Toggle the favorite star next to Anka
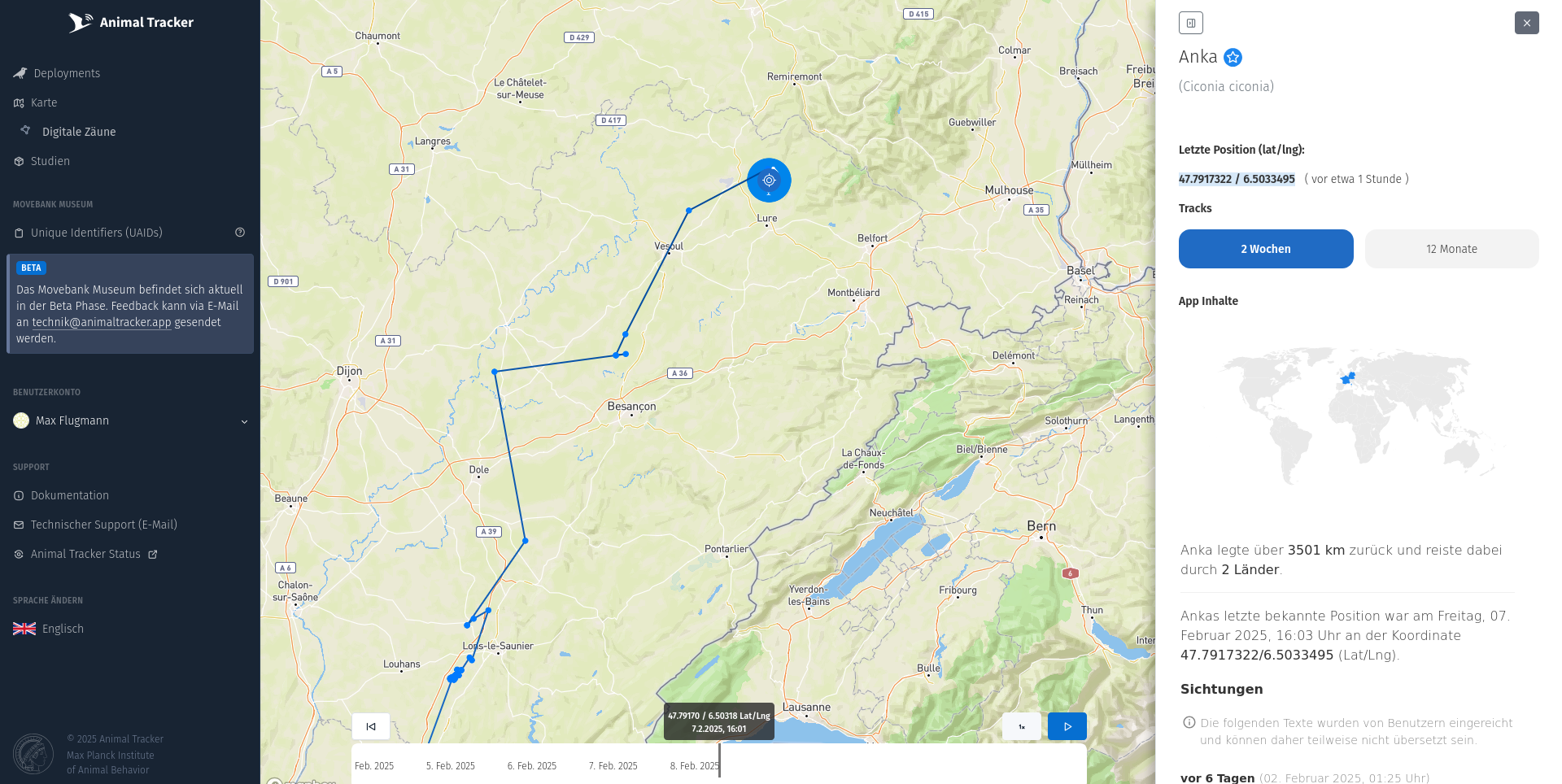Viewport: 1562px width, 784px height. coord(1233,57)
